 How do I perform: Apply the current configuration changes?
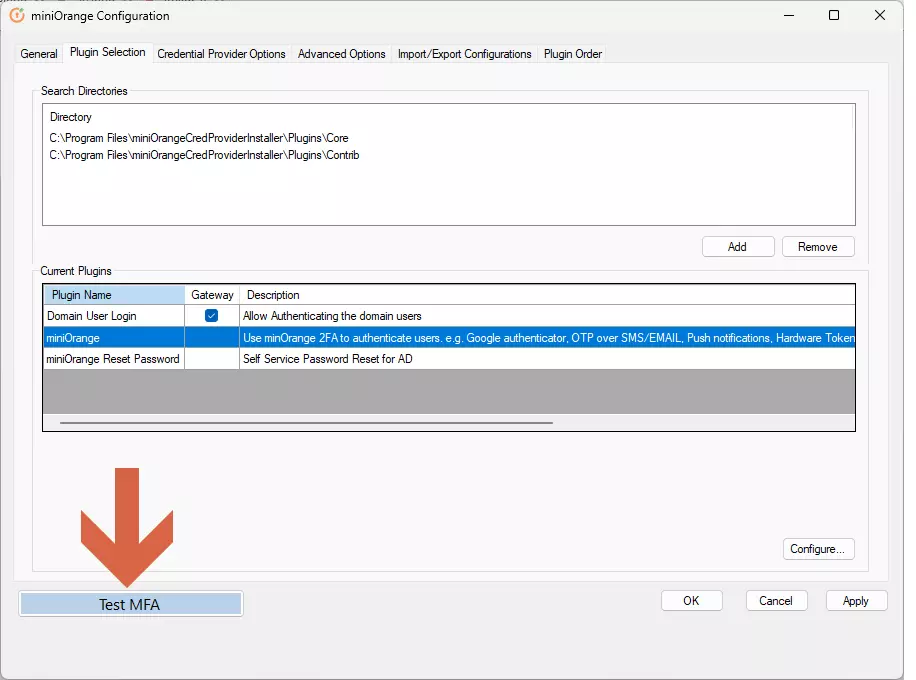coord(856,600)
